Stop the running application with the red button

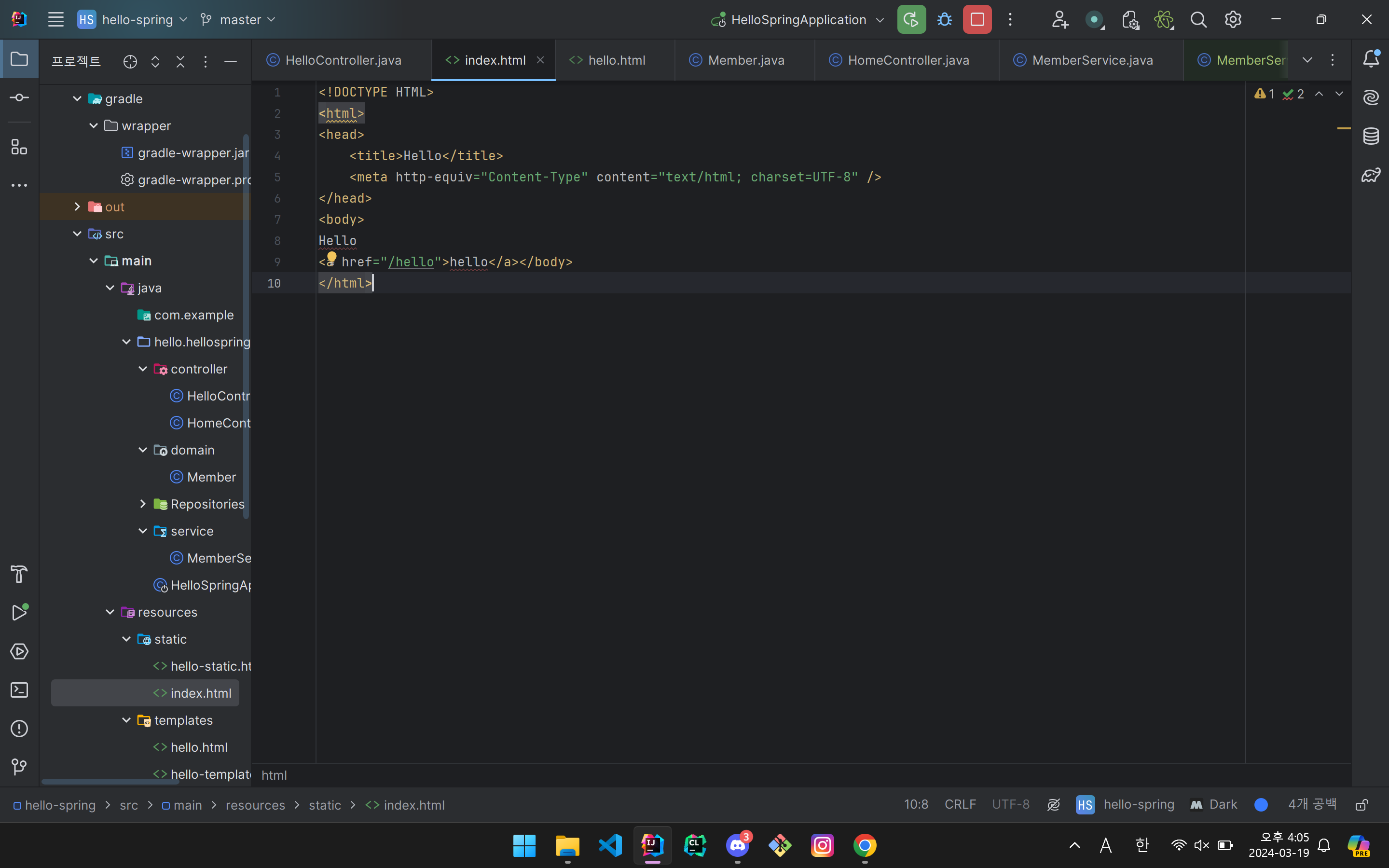tap(977, 19)
